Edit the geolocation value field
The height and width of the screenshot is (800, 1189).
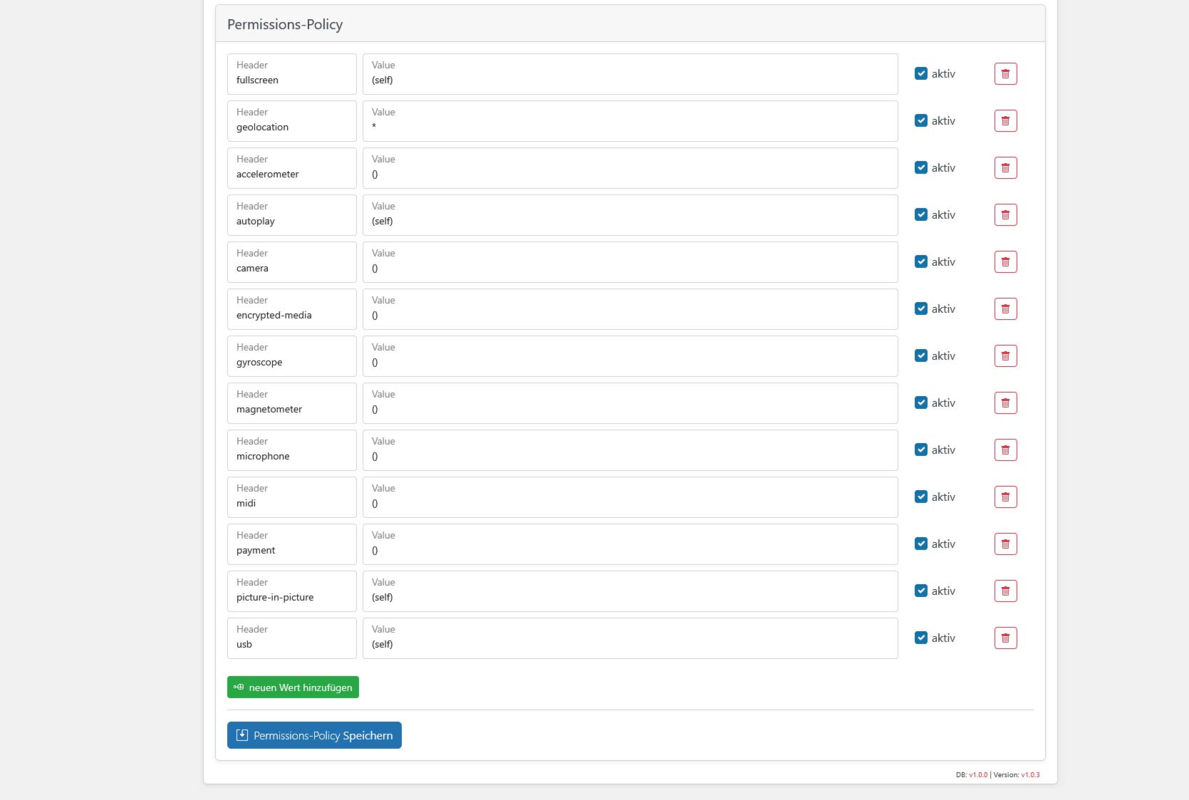pyautogui.click(x=630, y=121)
